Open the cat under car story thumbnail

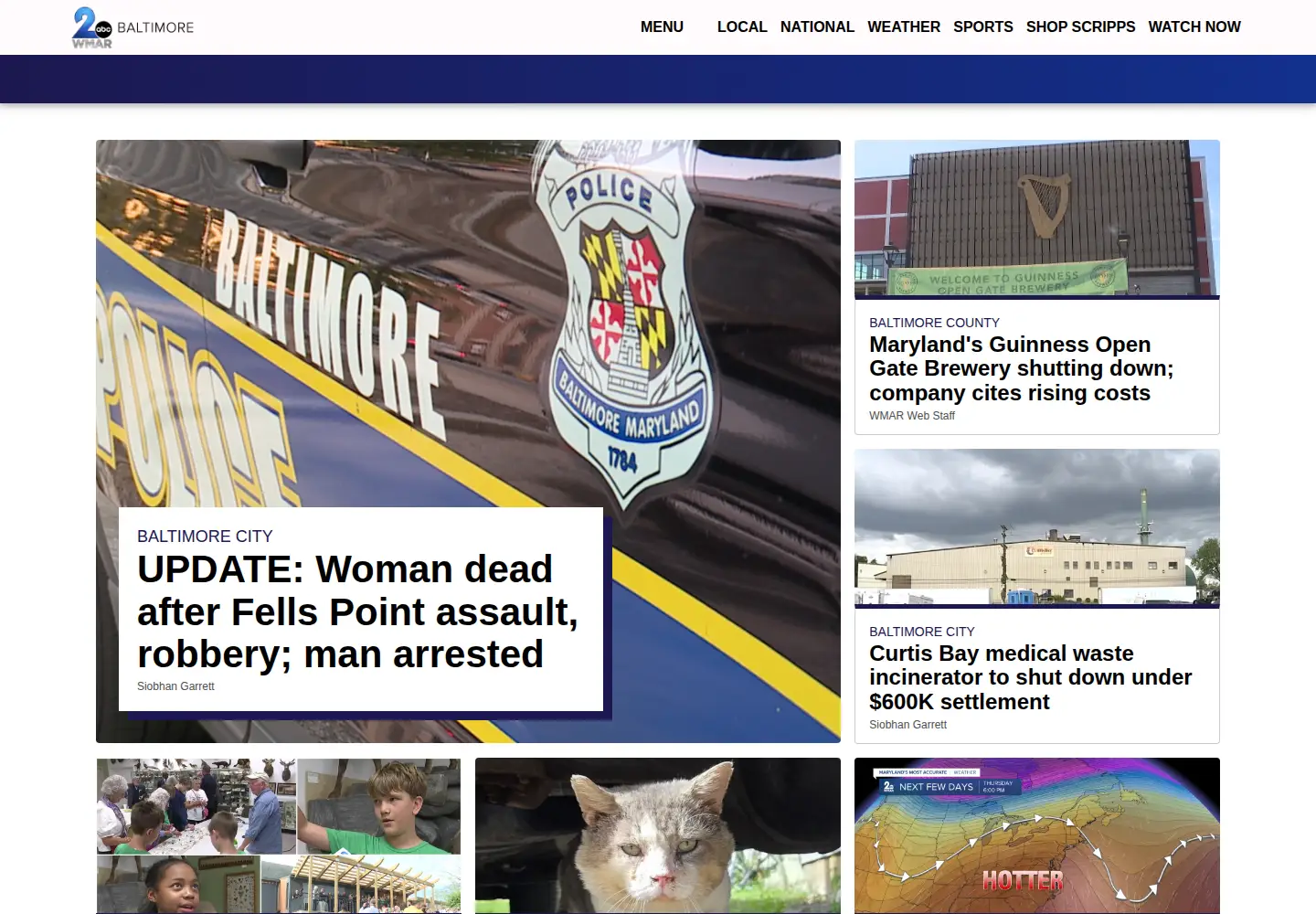(658, 835)
